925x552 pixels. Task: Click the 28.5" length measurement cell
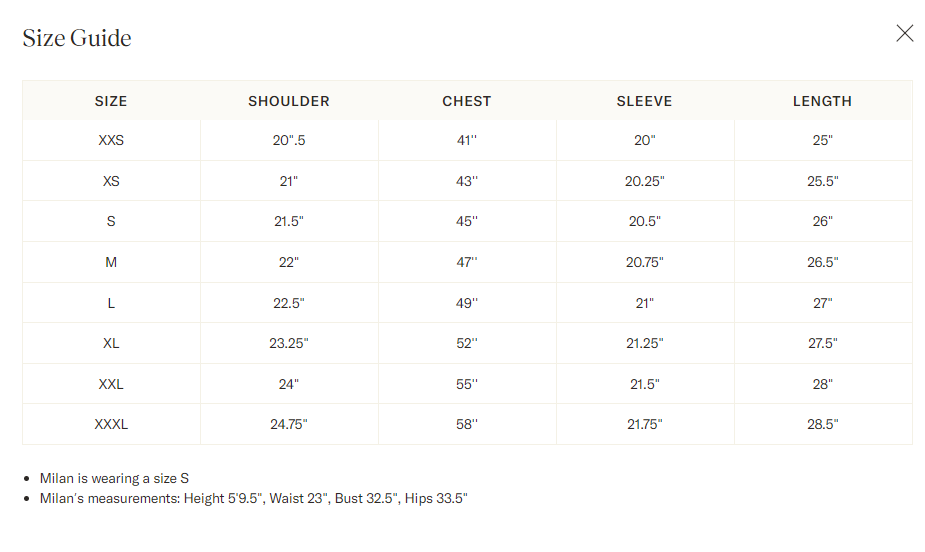click(x=822, y=424)
